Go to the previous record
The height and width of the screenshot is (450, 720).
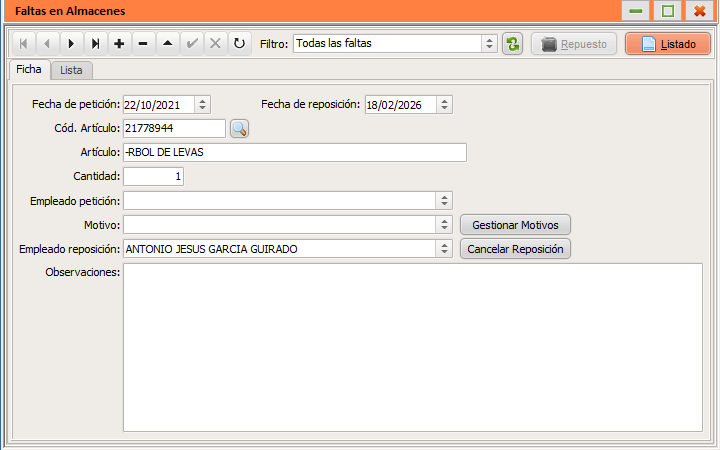(47, 44)
